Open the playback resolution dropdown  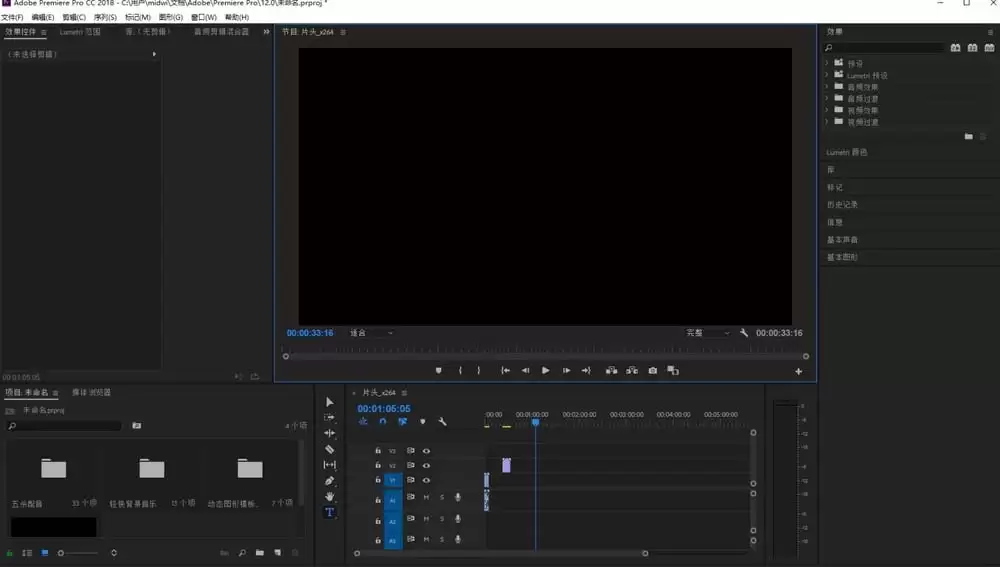707,333
